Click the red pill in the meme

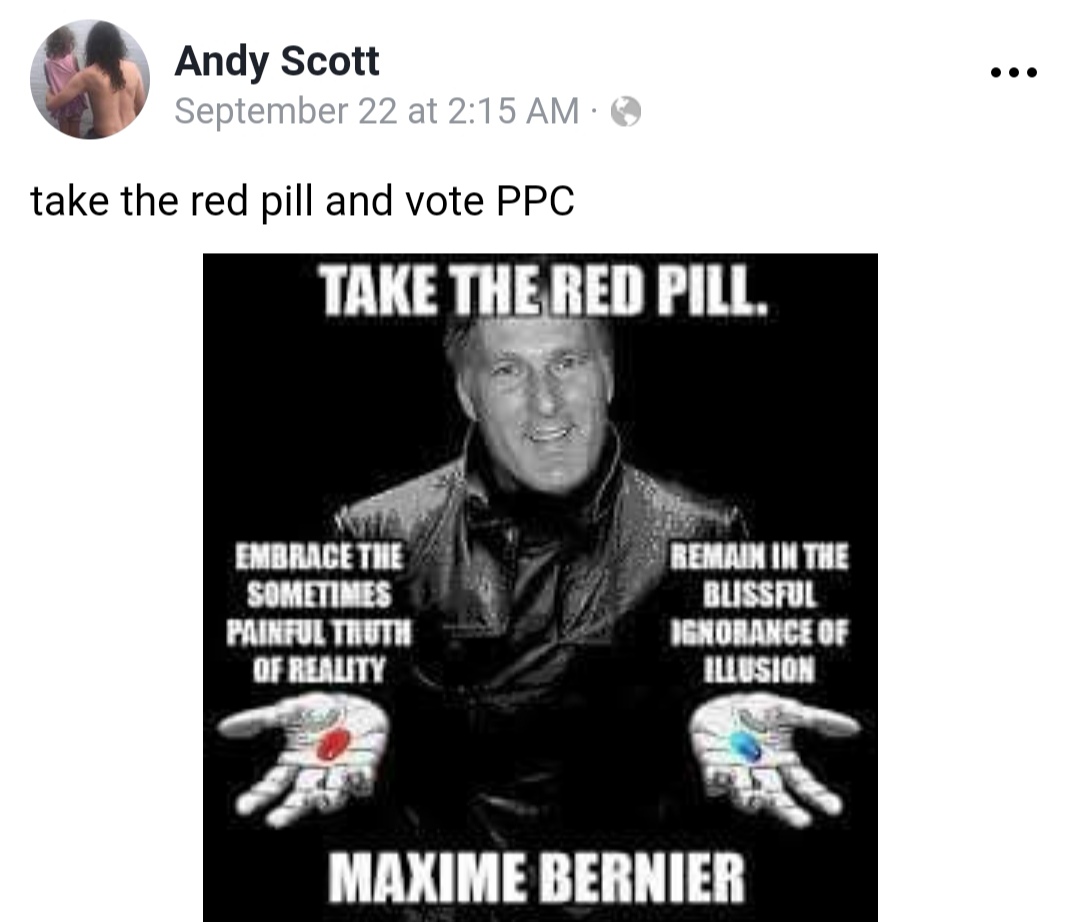[x=333, y=745]
